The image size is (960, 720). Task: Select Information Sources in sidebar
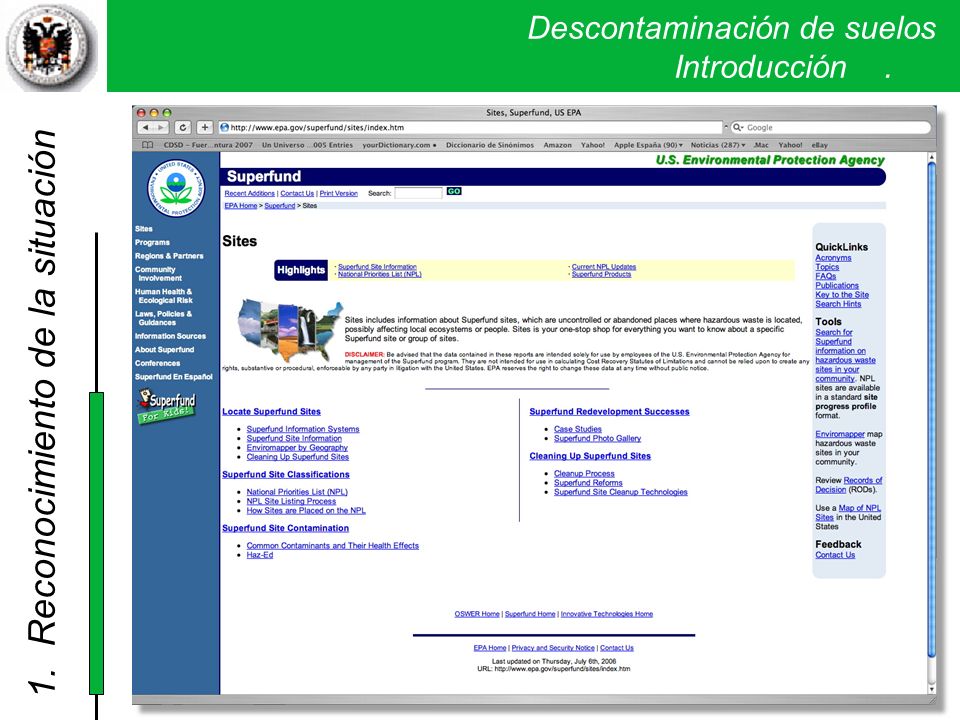coord(170,336)
